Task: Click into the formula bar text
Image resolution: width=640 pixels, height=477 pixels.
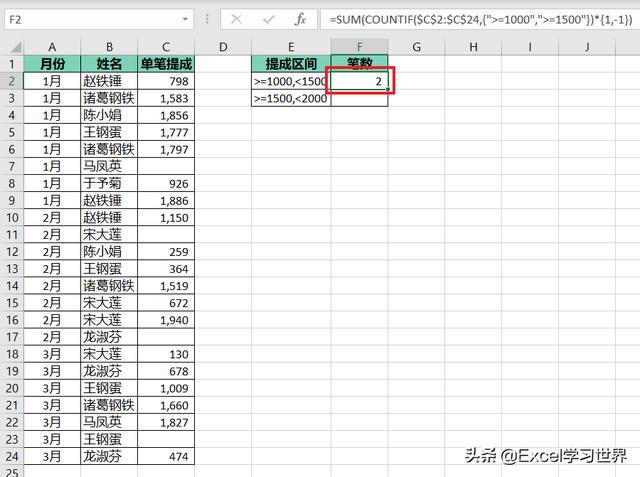Action: pyautogui.click(x=480, y=19)
